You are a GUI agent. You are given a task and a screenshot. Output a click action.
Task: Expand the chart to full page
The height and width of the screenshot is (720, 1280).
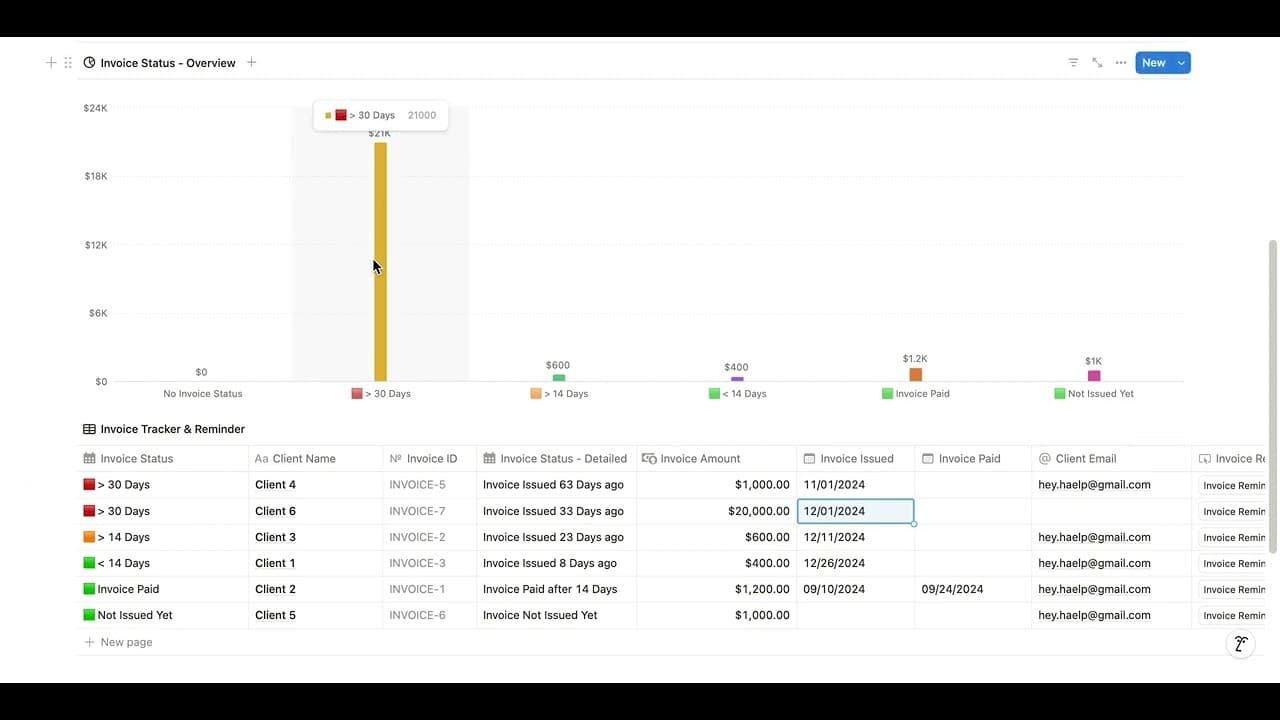click(x=1097, y=63)
